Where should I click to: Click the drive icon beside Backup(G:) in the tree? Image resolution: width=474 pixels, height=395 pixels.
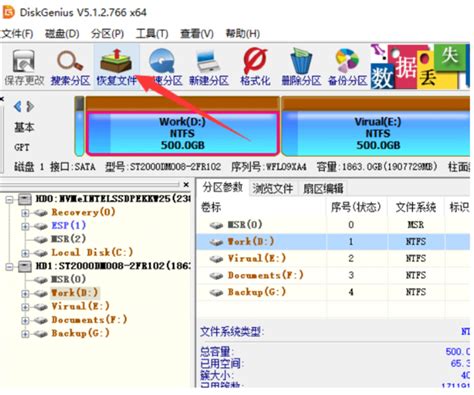coord(41,333)
